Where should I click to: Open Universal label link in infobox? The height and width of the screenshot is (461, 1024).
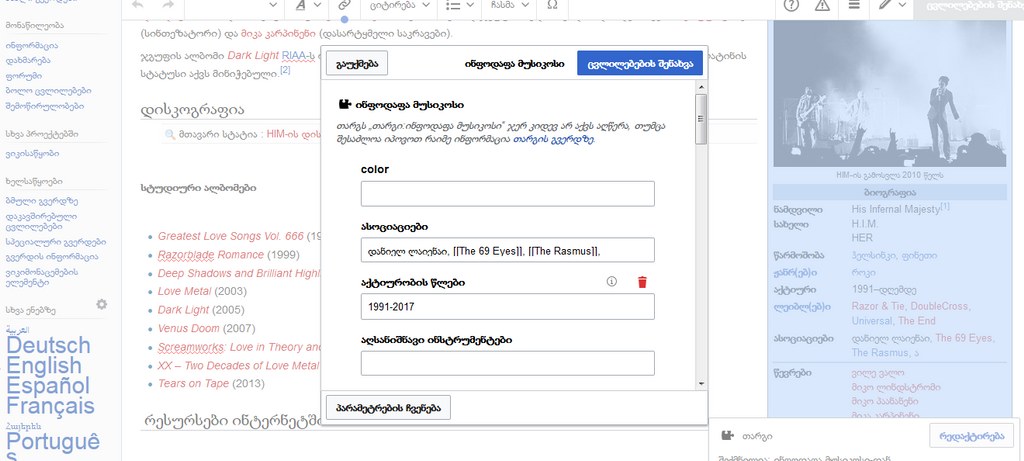pyautogui.click(x=872, y=321)
